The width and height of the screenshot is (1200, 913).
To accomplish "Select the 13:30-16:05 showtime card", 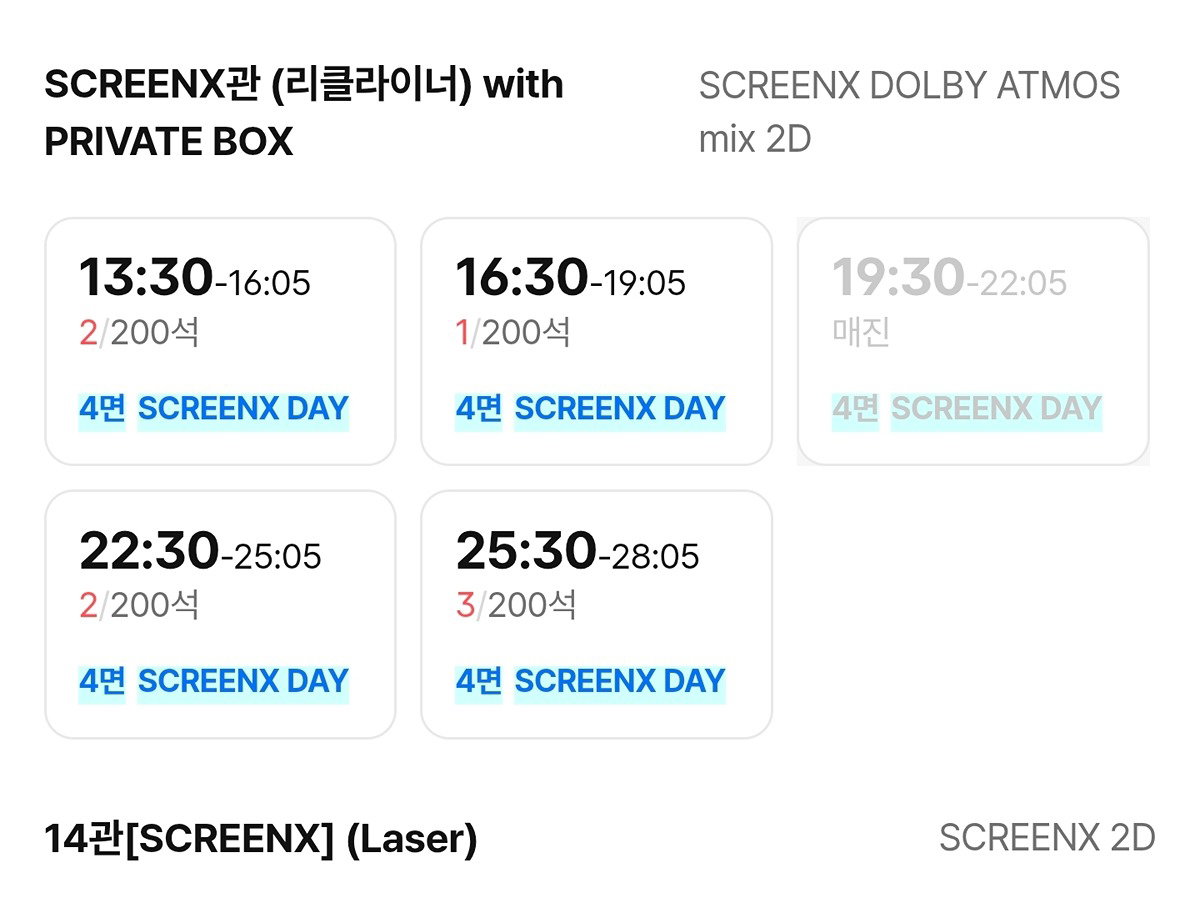I will click(x=220, y=341).
